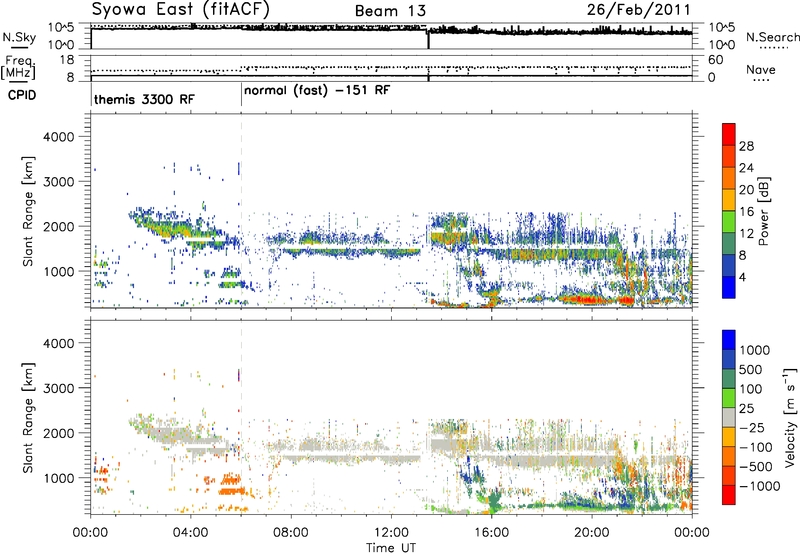Click the '28' tick on Power scale

pyautogui.click(x=746, y=146)
